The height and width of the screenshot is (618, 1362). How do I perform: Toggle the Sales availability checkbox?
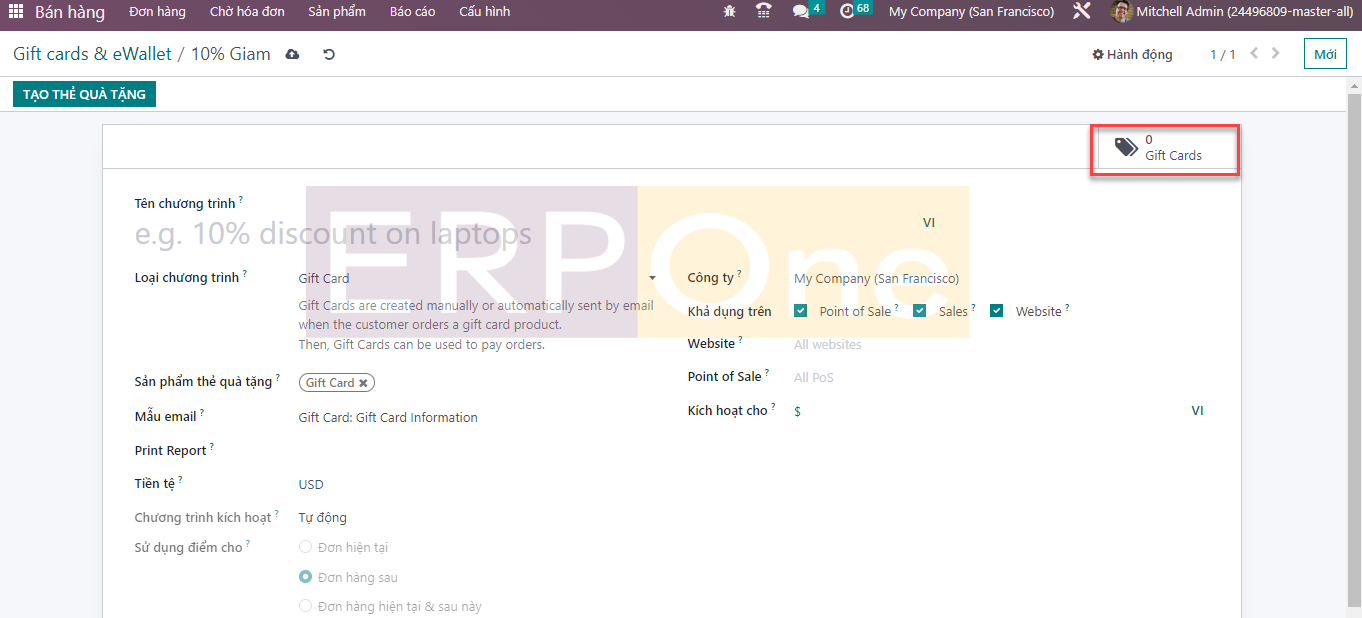(920, 311)
